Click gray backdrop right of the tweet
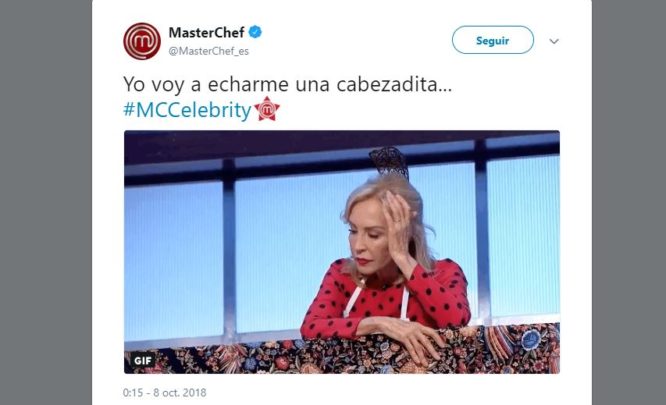The height and width of the screenshot is (405, 666). pyautogui.click(x=629, y=202)
